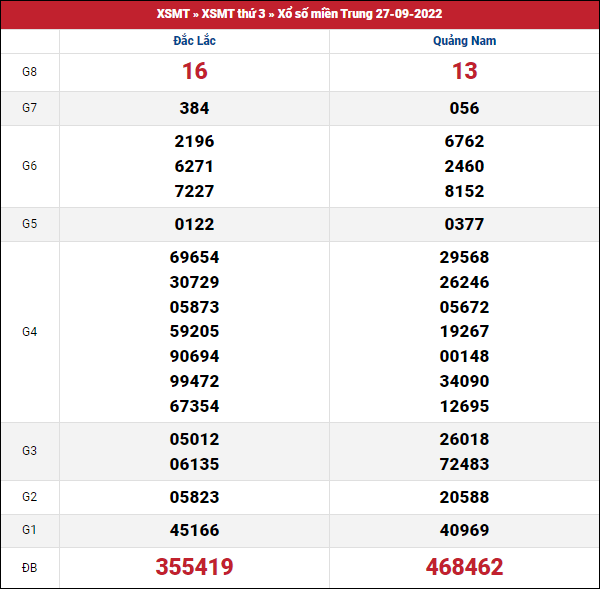This screenshot has width=600, height=589.
Task: Click Đắc Lắc special prize 355419
Action: 194,568
